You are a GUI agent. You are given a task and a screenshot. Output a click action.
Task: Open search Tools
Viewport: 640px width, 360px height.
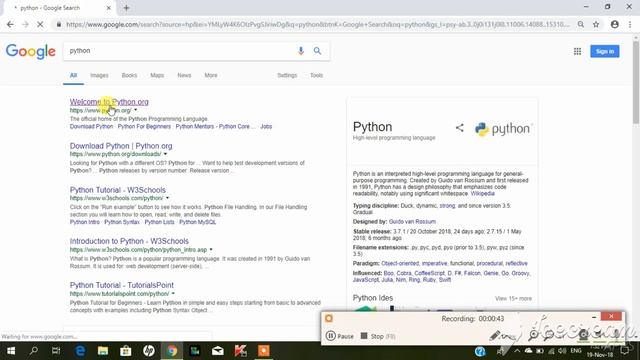[x=316, y=75]
